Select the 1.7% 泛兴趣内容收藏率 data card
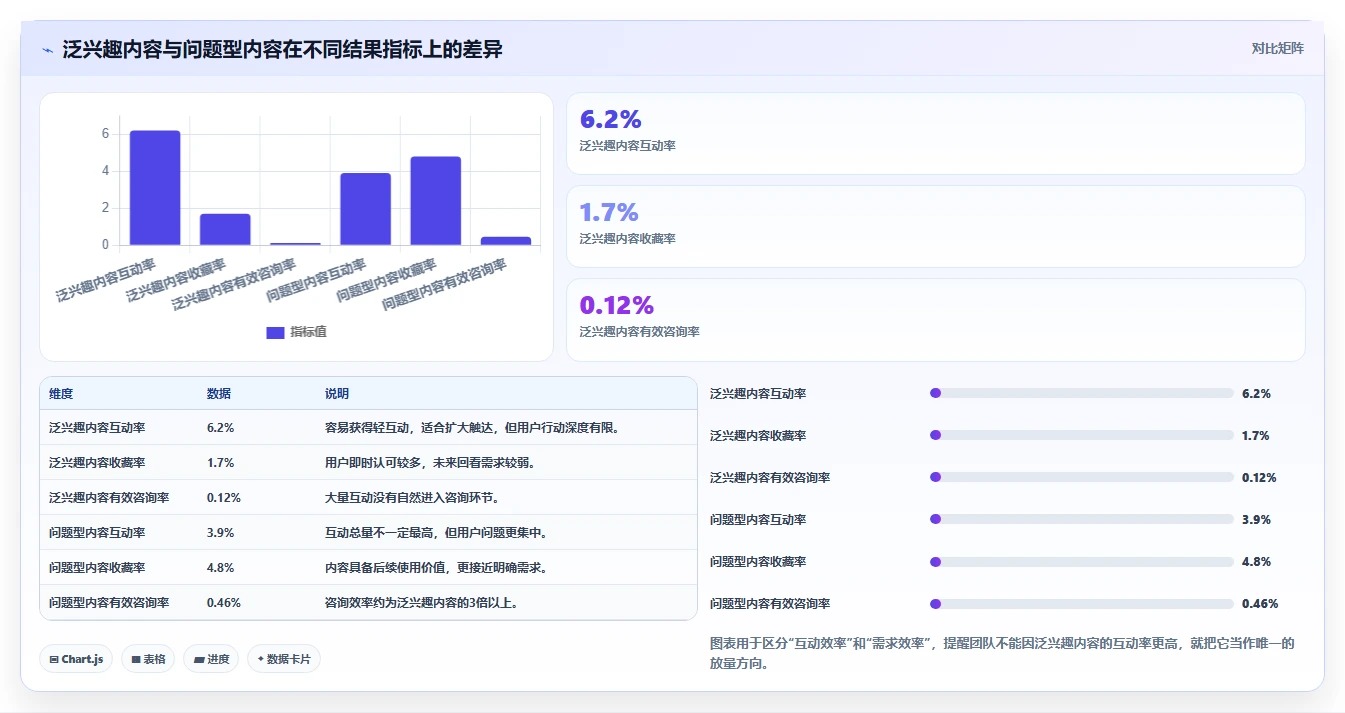 click(935, 226)
